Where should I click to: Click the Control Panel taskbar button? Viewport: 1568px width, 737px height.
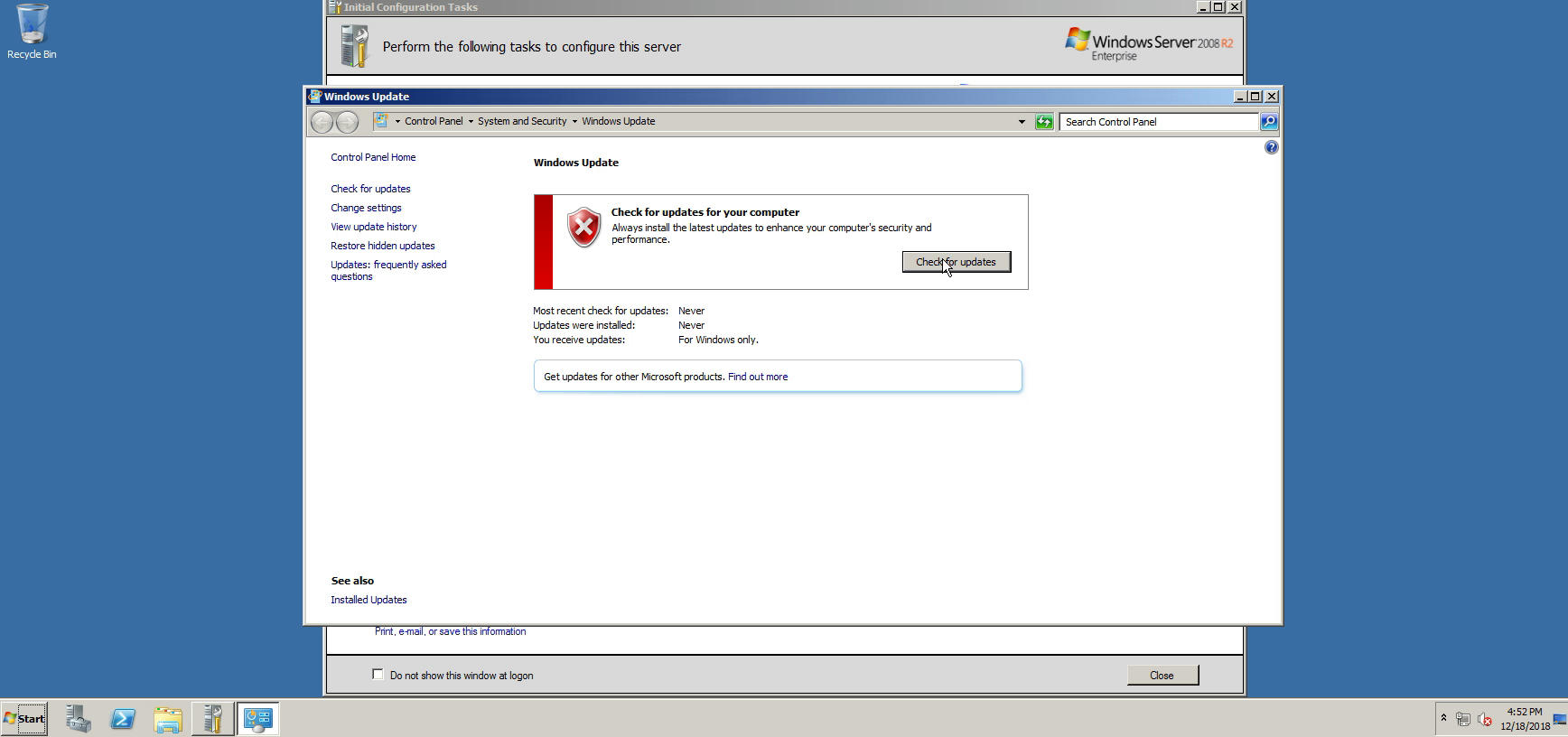coord(257,719)
